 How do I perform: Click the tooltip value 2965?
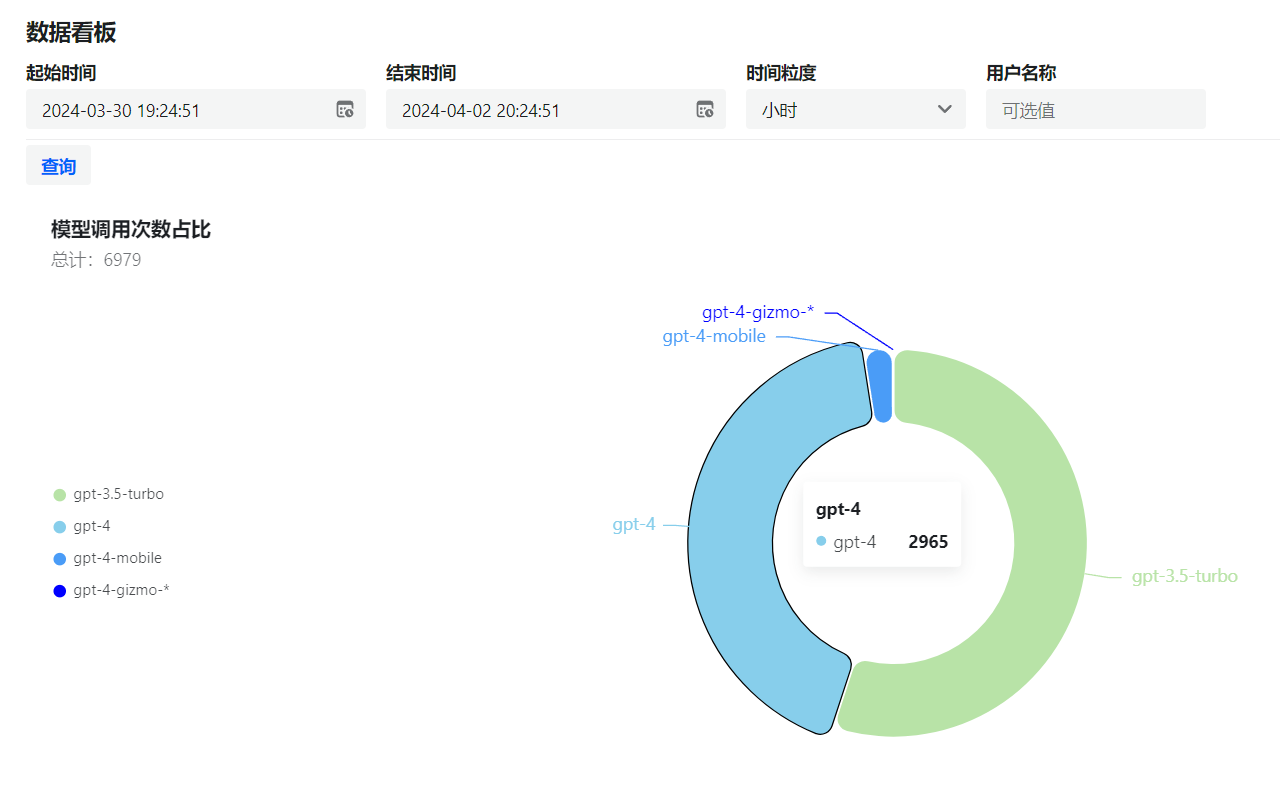point(928,542)
